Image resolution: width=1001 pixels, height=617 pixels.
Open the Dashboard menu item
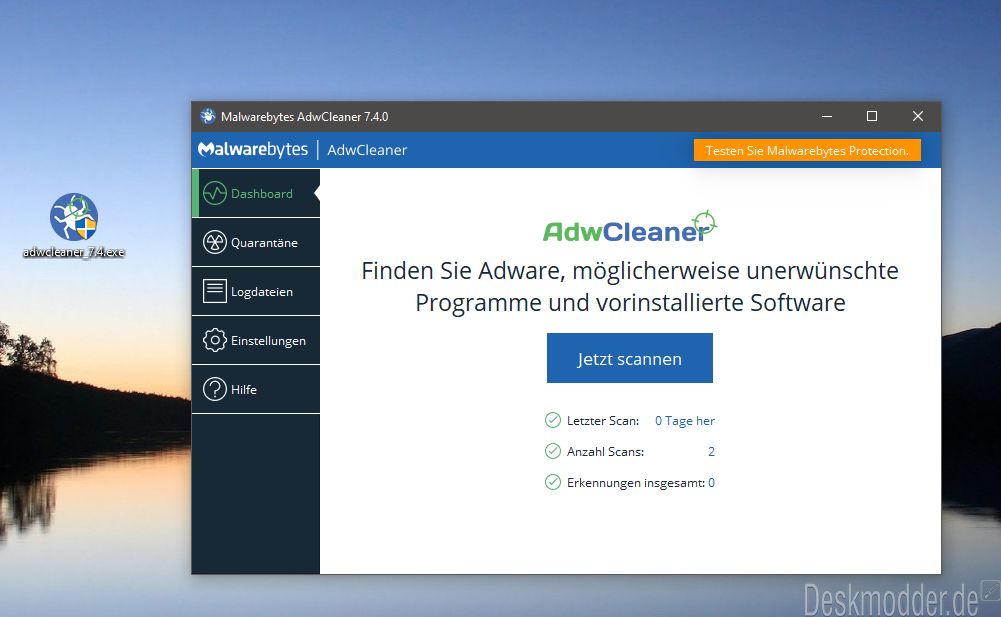[256, 193]
